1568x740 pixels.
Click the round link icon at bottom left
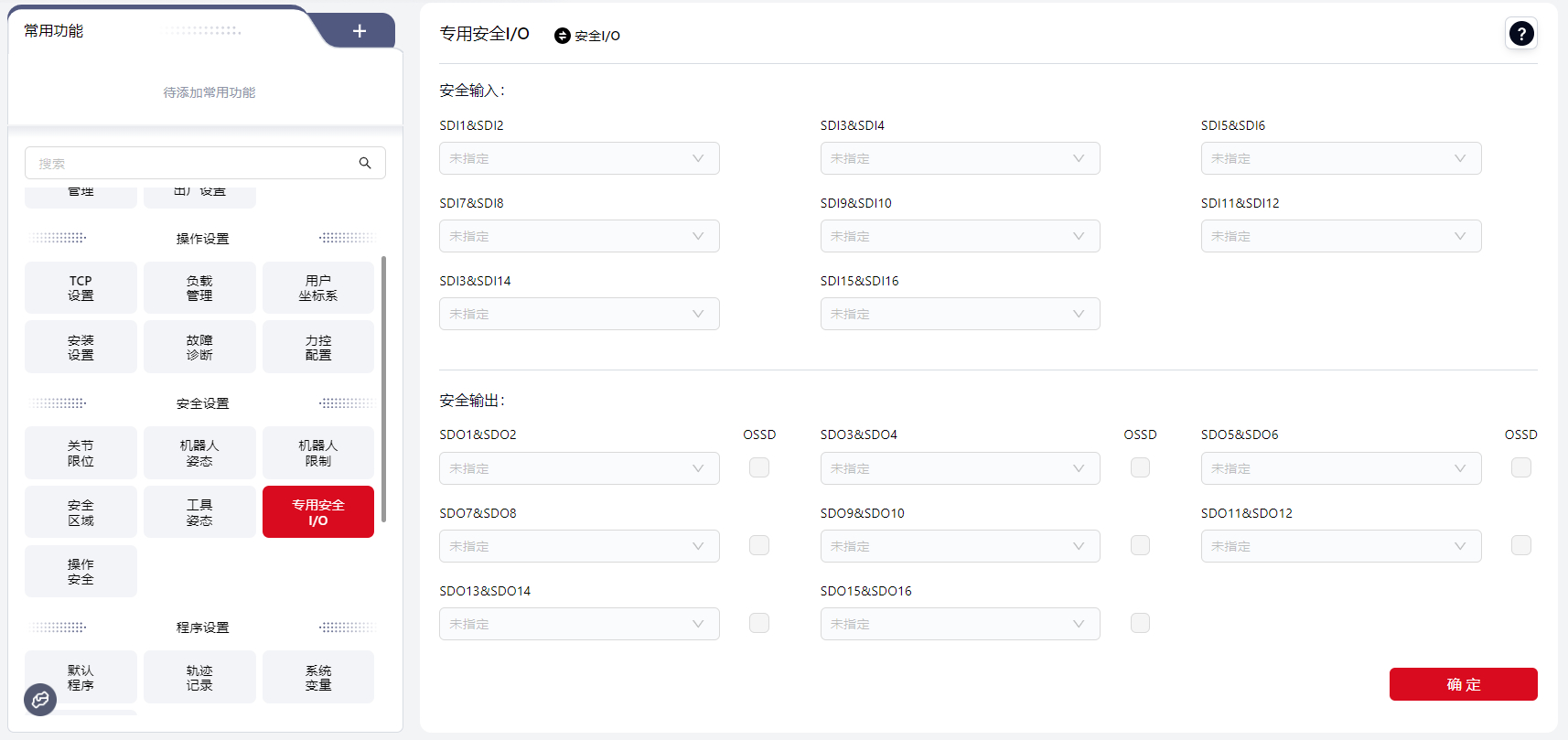(40, 700)
